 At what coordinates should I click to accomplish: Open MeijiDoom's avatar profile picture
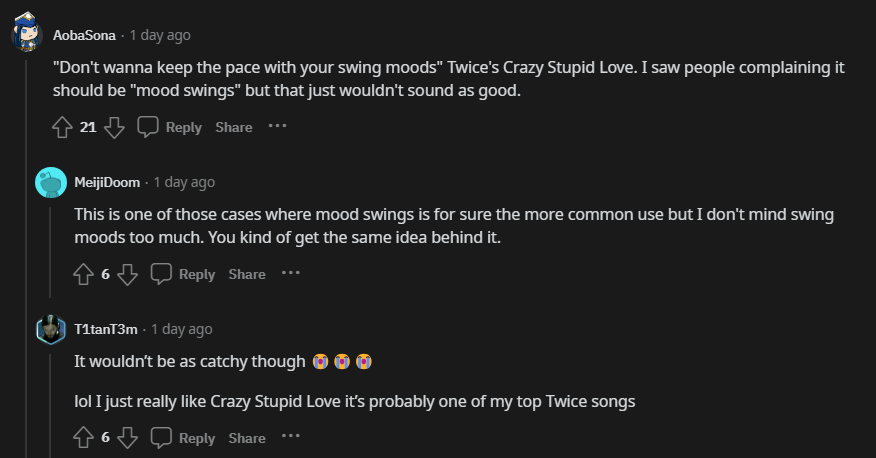point(51,182)
